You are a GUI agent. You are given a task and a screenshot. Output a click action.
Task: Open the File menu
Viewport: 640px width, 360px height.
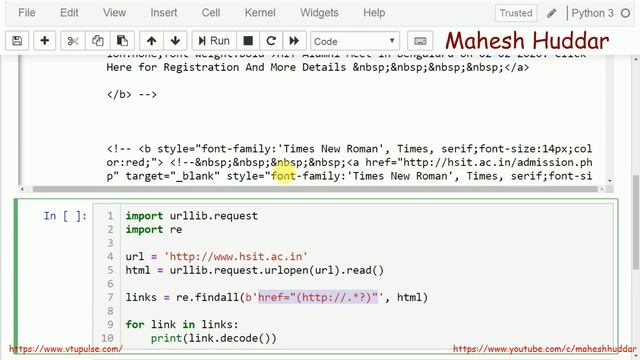(27, 13)
